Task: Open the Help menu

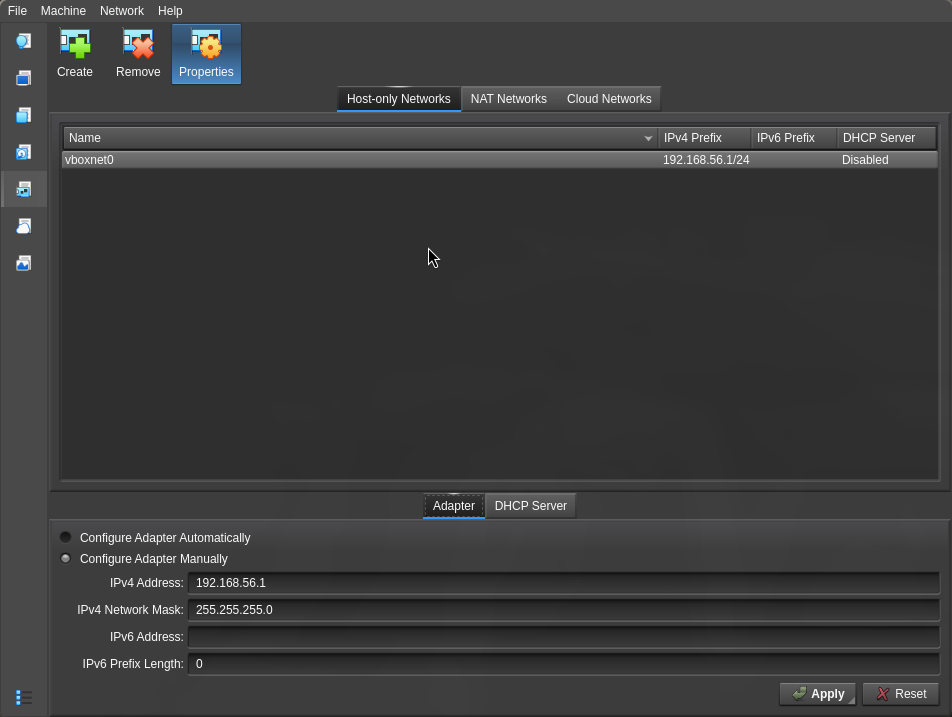Action: [x=170, y=11]
